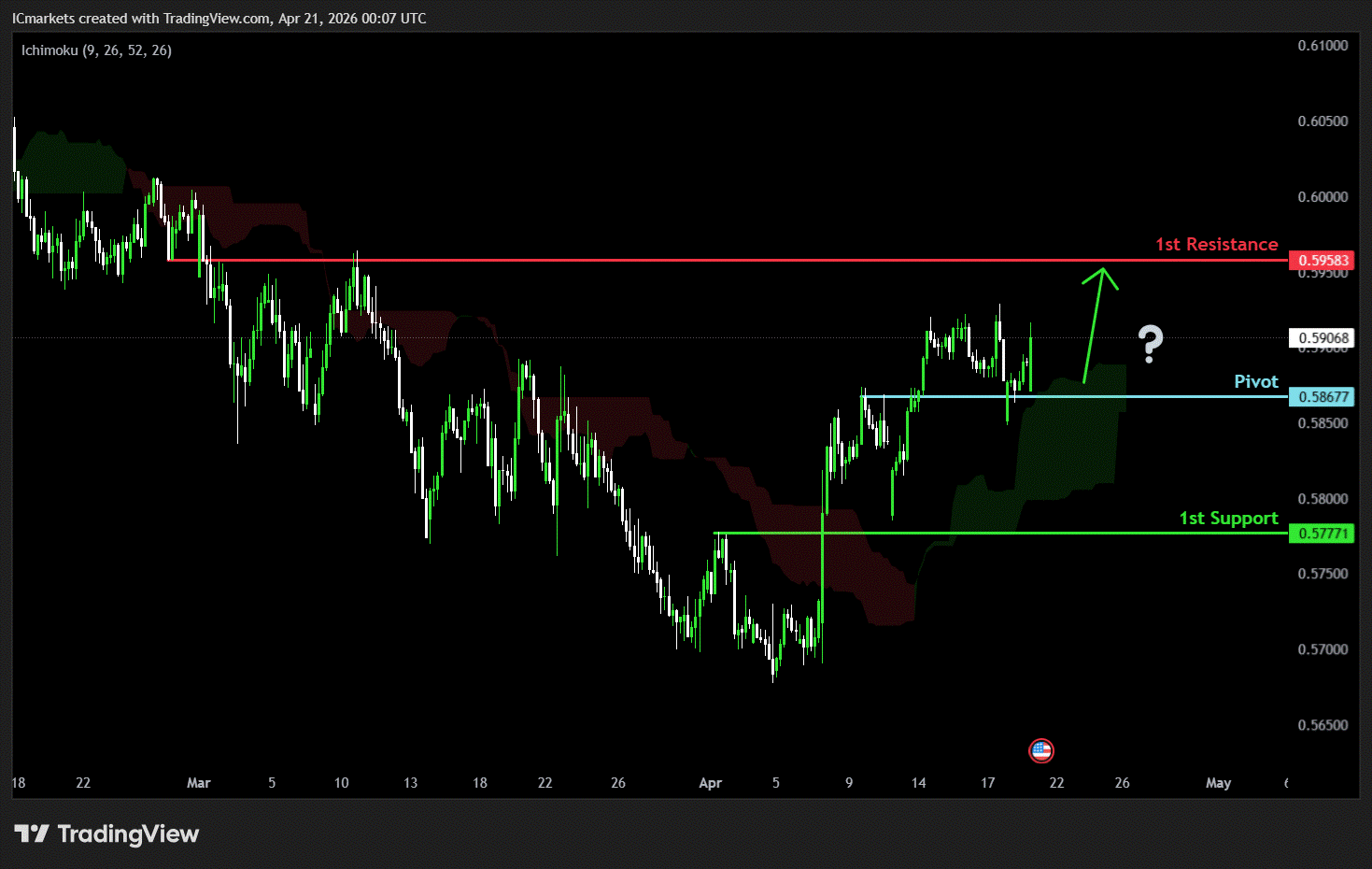Click the ICmarkets header caption text
1372x869 pixels.
pos(219,19)
